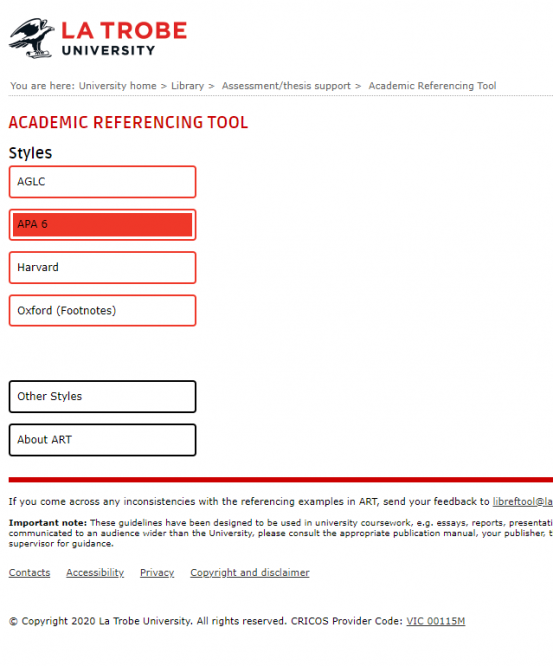This screenshot has height=666, width=553.
Task: Click the Styles section heading
Action: click(x=30, y=153)
